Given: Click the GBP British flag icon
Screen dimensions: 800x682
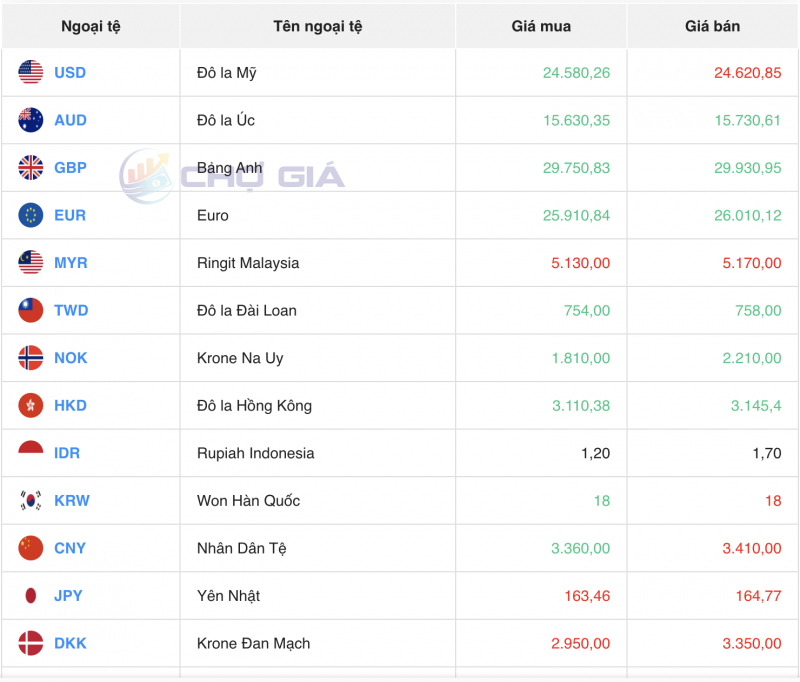Looking at the screenshot, I should click(x=29, y=168).
